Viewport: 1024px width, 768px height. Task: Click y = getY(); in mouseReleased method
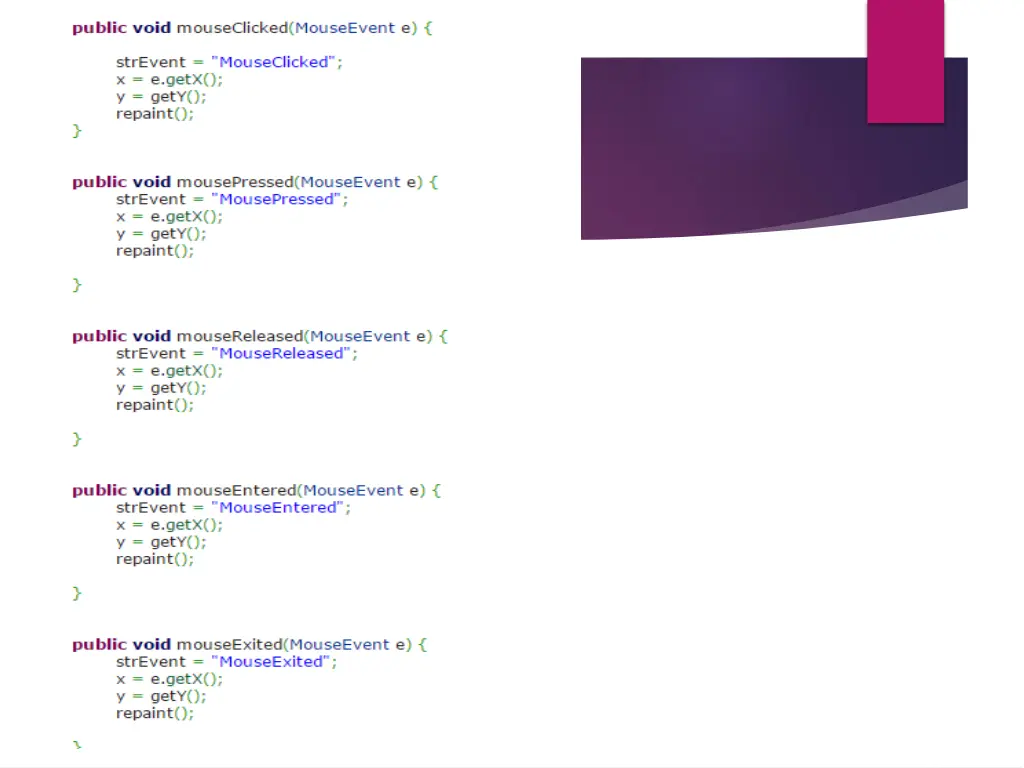pos(161,388)
